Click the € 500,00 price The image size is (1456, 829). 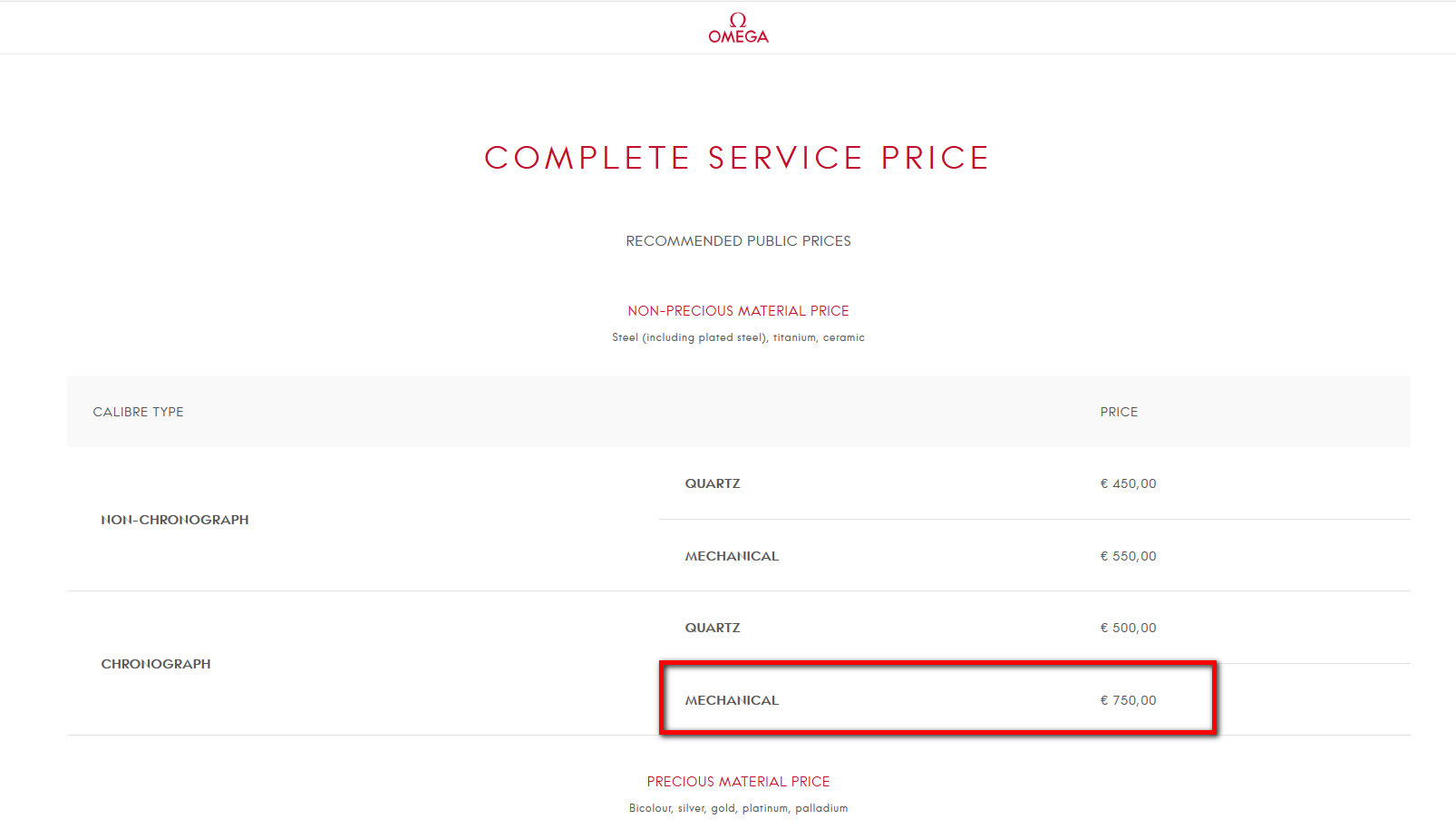[x=1128, y=628]
